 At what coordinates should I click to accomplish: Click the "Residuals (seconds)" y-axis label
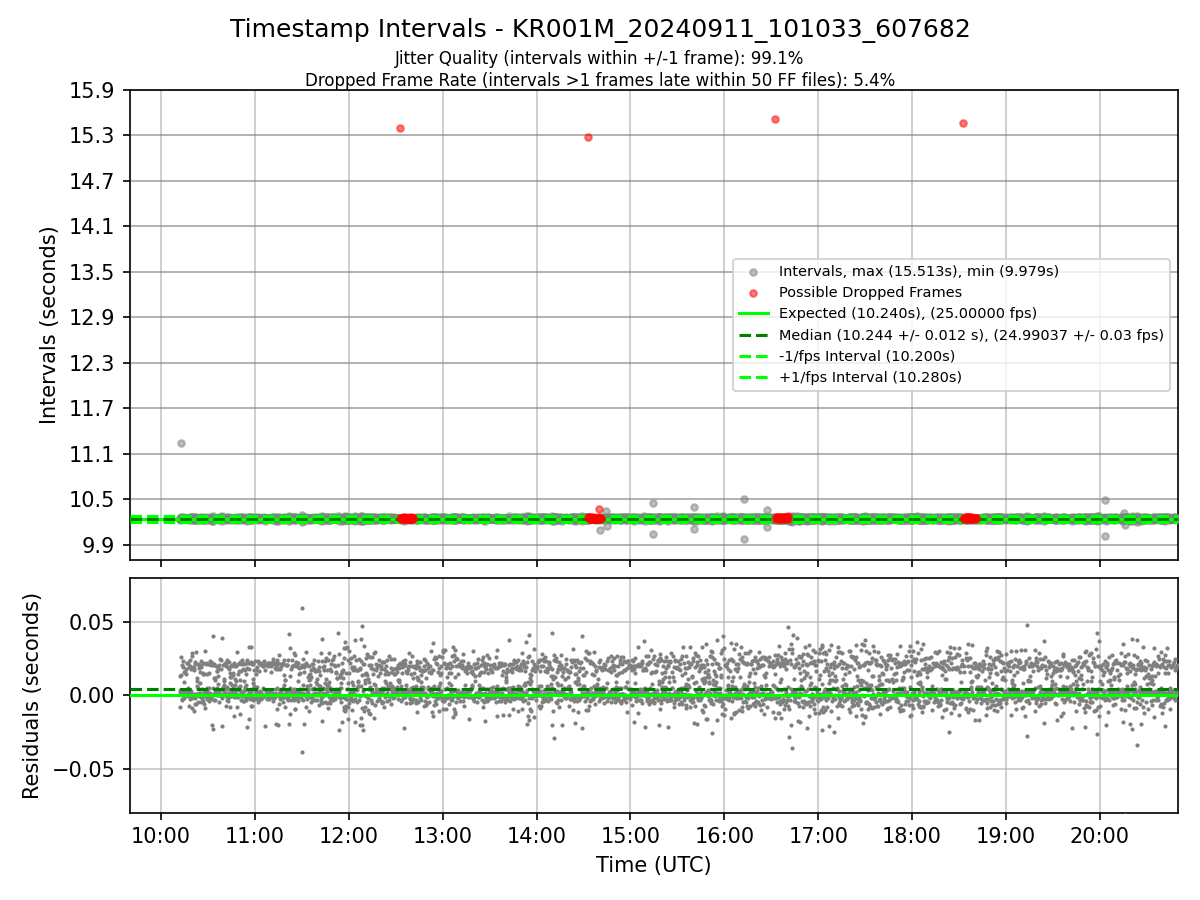[x=32, y=696]
